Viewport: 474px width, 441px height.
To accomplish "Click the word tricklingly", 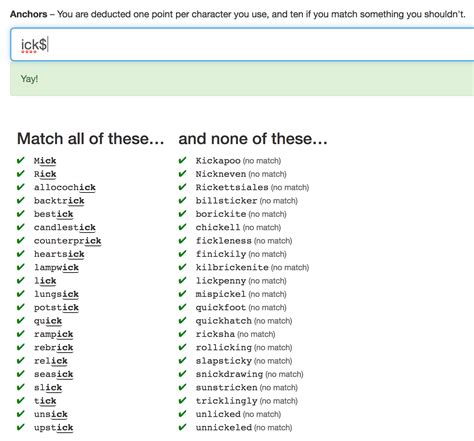I will (226, 401).
